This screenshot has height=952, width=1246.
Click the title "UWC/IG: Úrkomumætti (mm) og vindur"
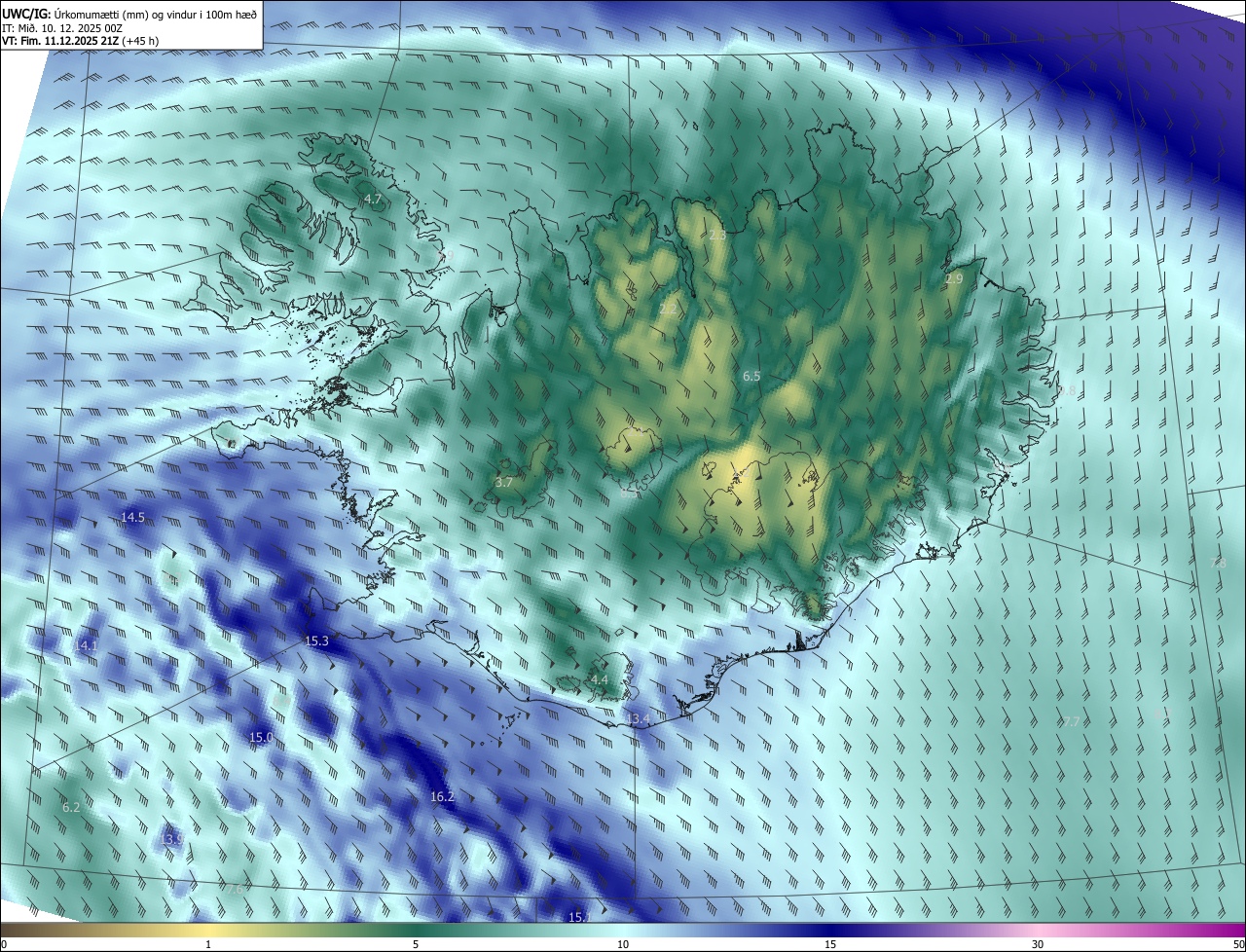tap(129, 13)
